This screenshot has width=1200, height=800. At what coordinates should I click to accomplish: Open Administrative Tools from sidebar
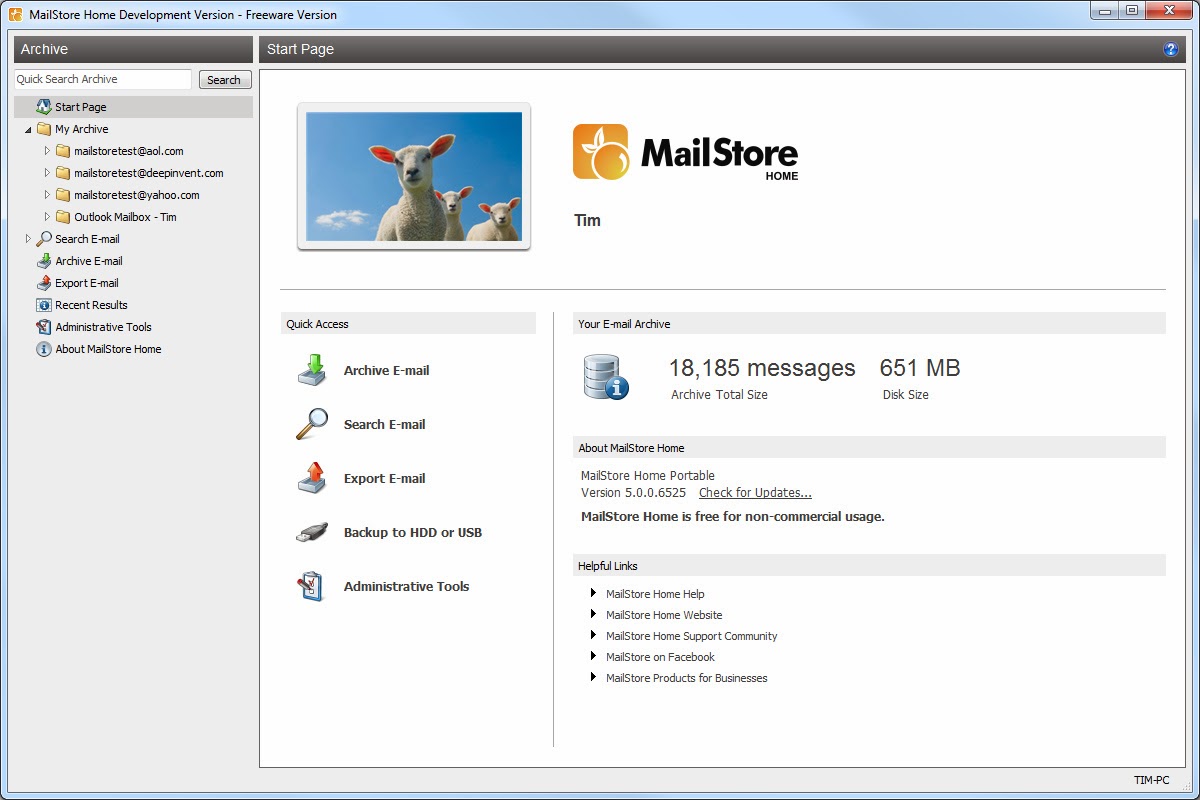point(103,327)
